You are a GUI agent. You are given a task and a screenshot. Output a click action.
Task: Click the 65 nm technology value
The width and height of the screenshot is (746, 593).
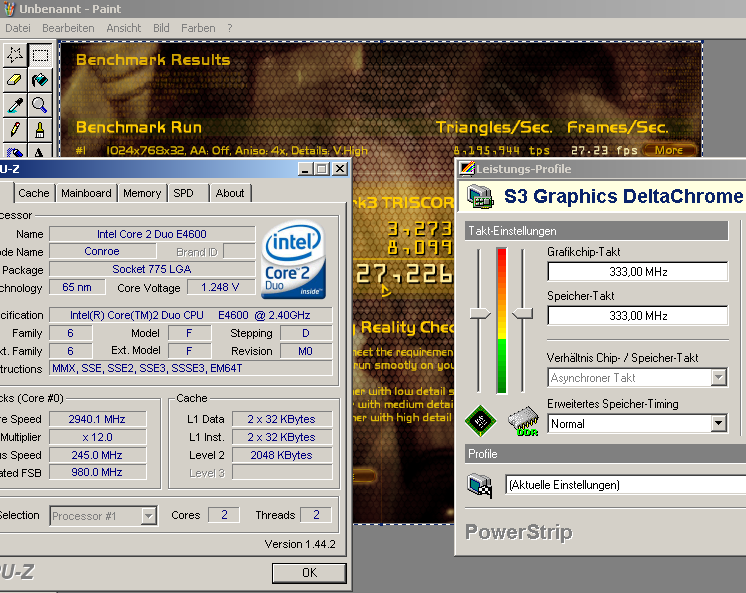(77, 287)
